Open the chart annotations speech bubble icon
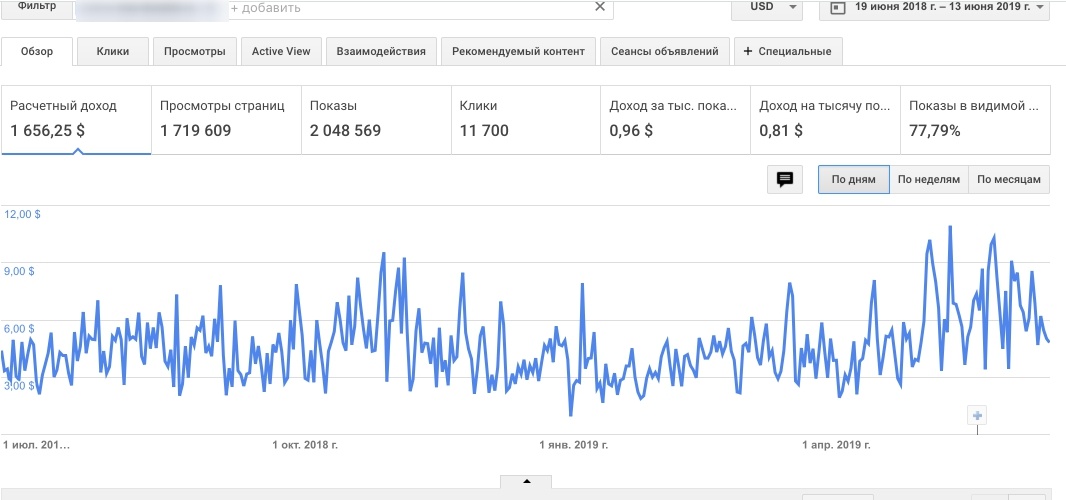The height and width of the screenshot is (500, 1066). 785,180
